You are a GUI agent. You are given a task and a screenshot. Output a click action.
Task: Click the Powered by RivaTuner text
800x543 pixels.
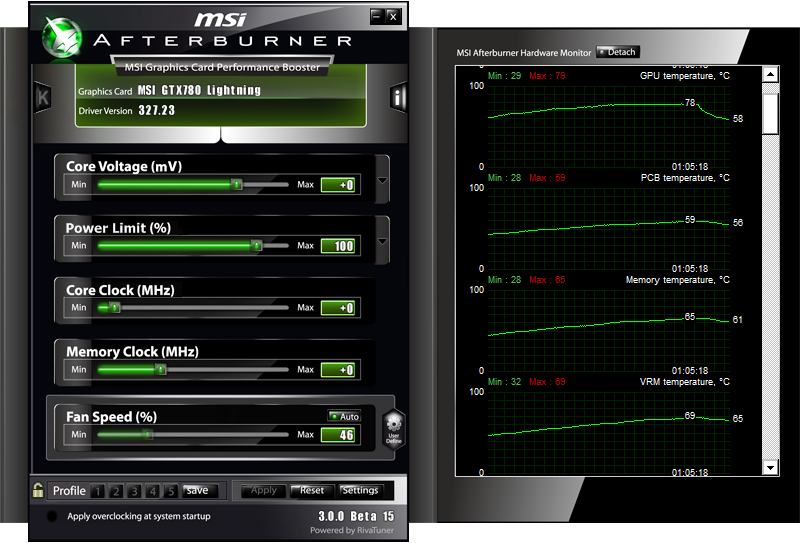tap(352, 530)
